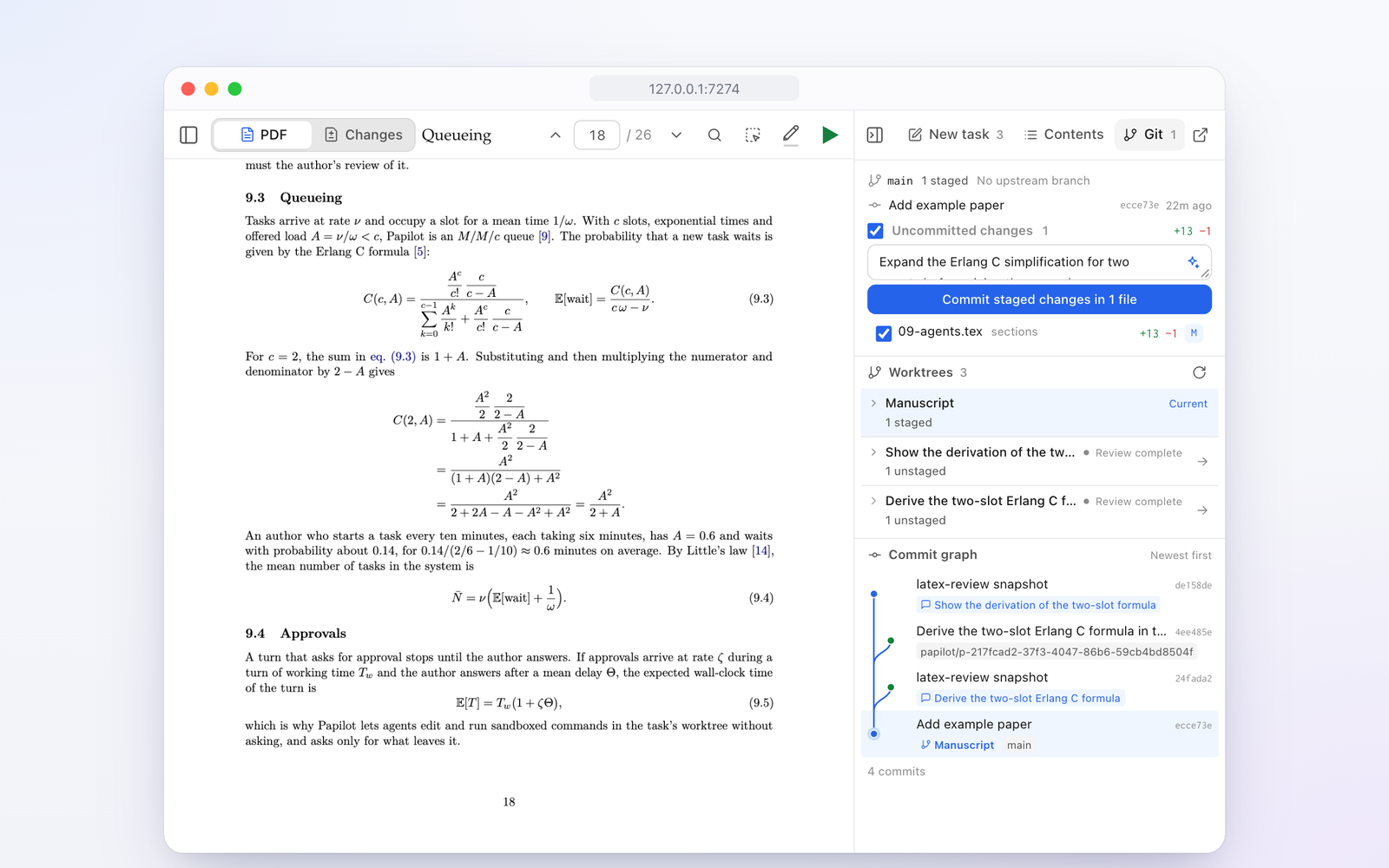The height and width of the screenshot is (868, 1389).
Task: Go to next page with down chevron
Action: click(x=676, y=135)
